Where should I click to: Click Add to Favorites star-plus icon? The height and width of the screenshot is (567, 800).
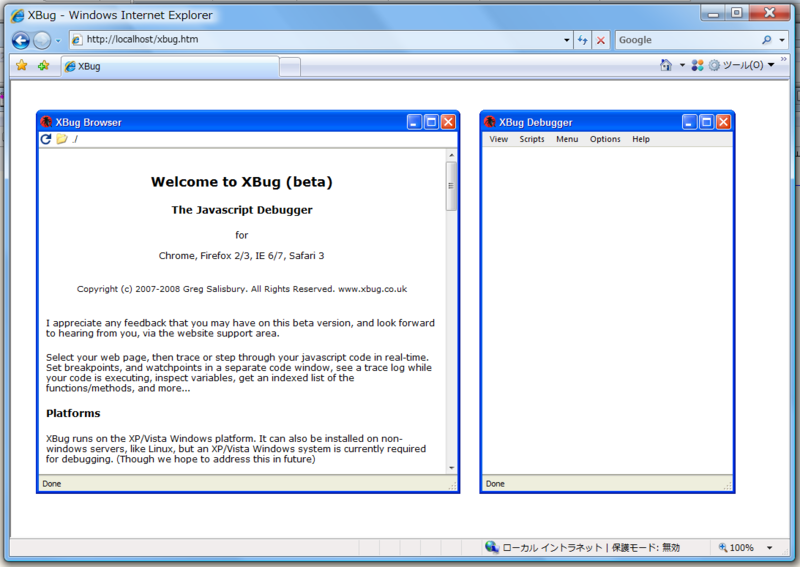(44, 65)
